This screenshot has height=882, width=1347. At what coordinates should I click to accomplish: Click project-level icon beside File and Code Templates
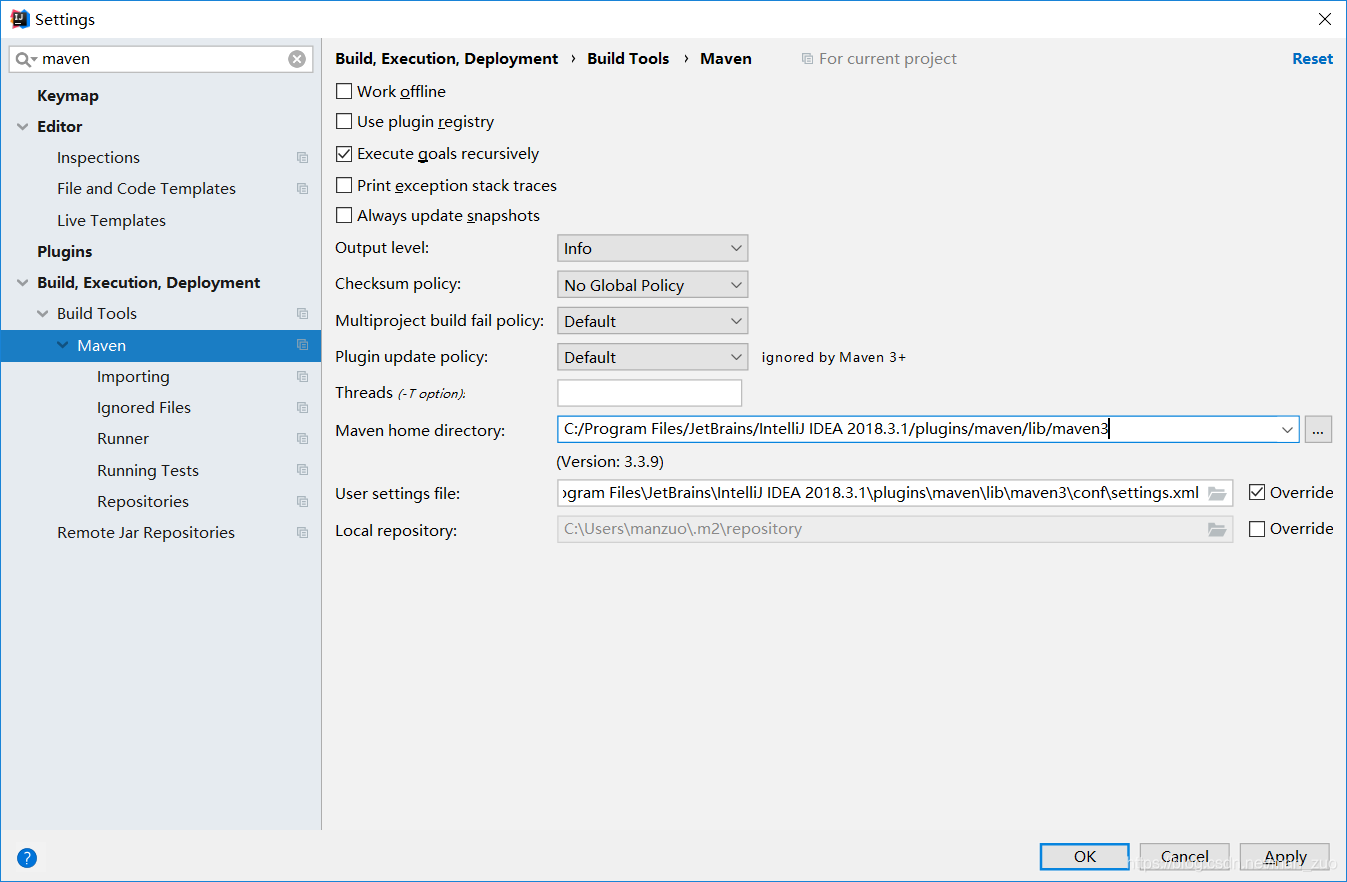(302, 189)
